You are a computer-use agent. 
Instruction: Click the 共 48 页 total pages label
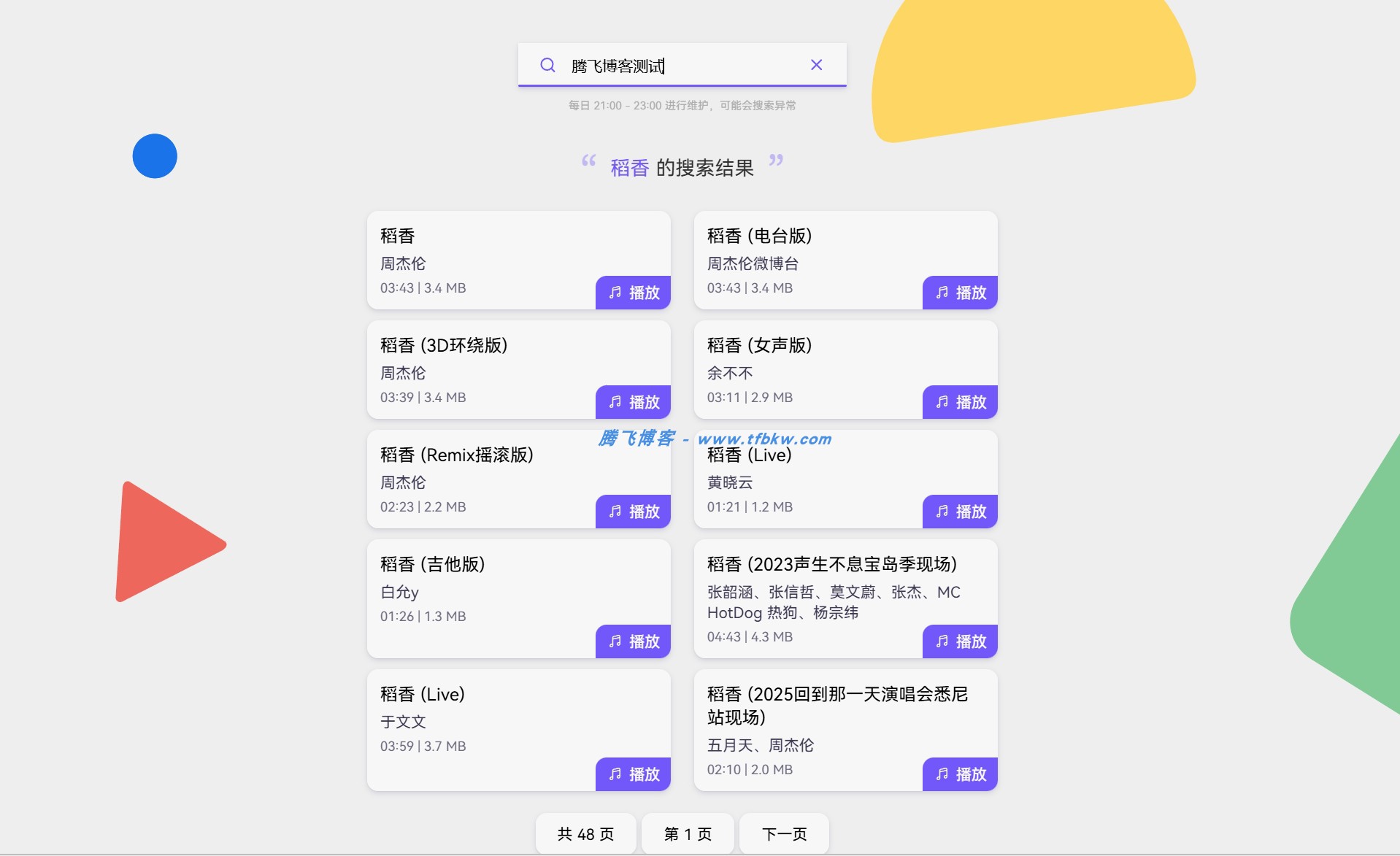click(x=585, y=833)
